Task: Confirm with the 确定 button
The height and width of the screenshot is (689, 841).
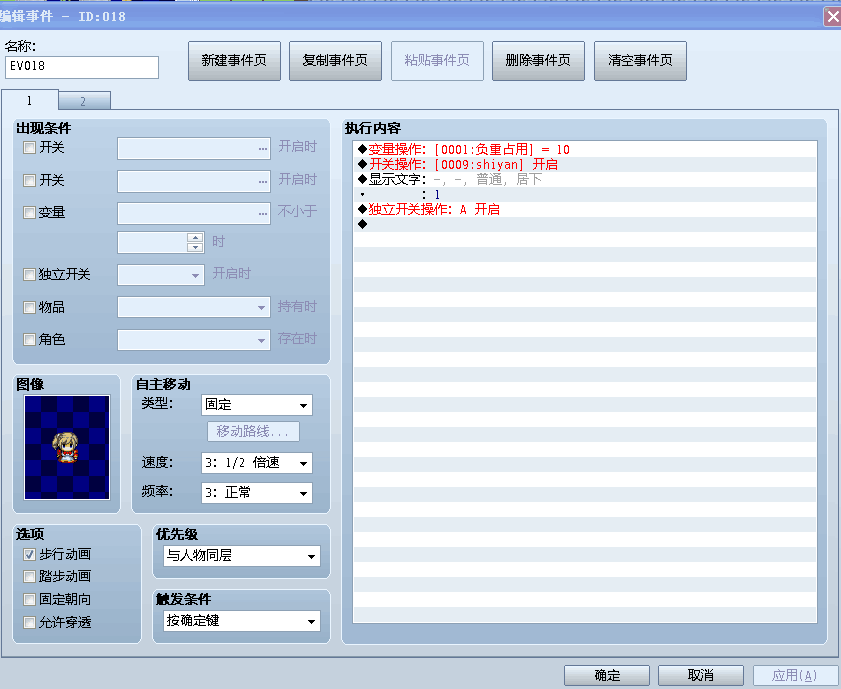Action: (x=607, y=675)
